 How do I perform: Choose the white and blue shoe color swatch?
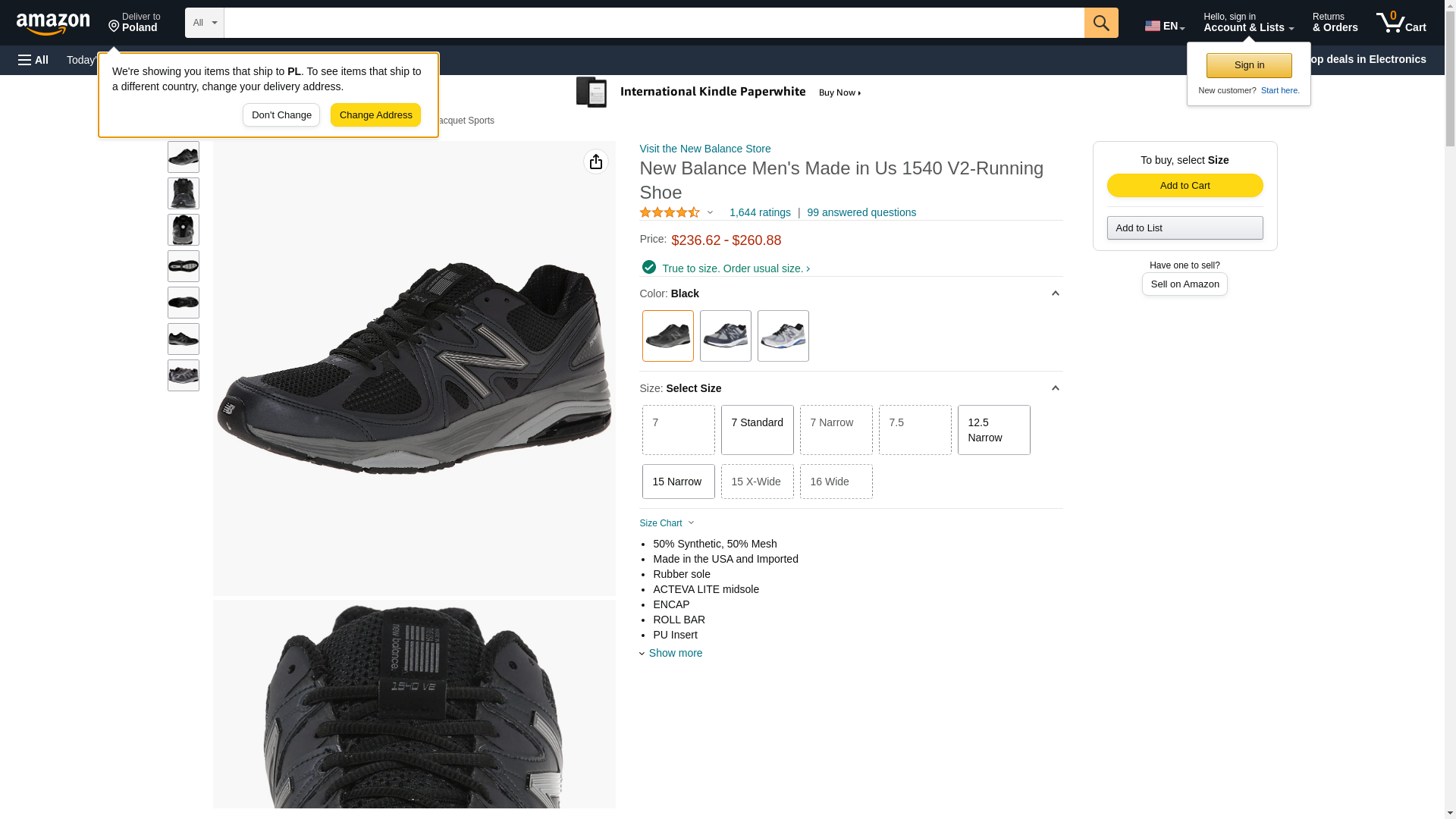(x=783, y=336)
